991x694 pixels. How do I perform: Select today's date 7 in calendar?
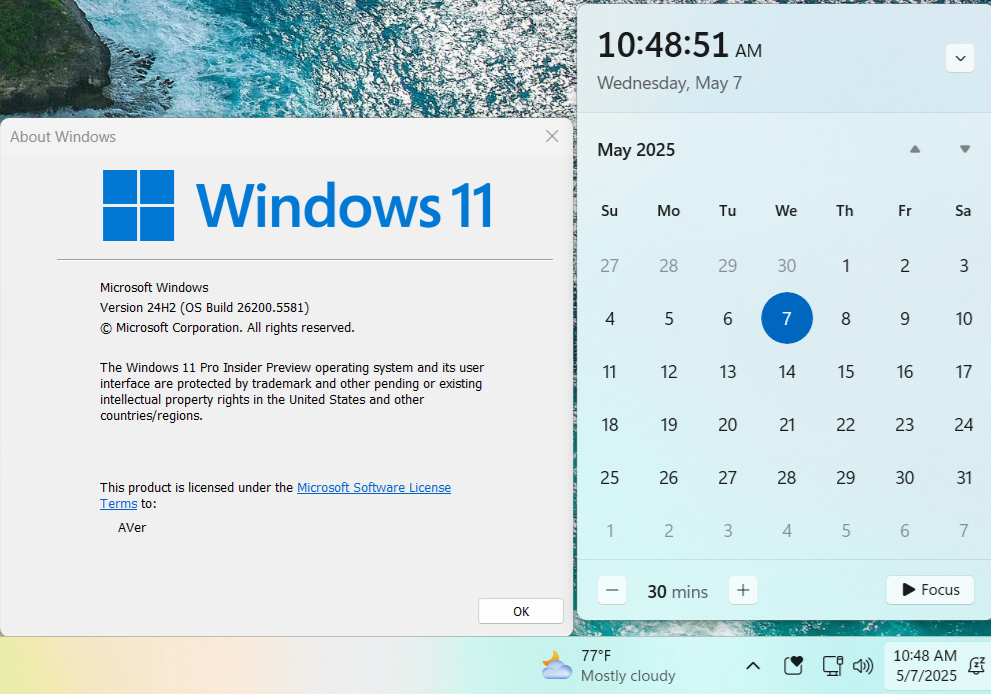(786, 318)
